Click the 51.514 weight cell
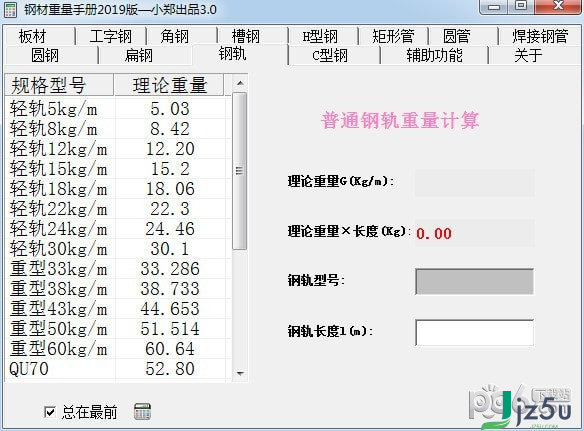The height and width of the screenshot is (431, 584). coord(170,329)
